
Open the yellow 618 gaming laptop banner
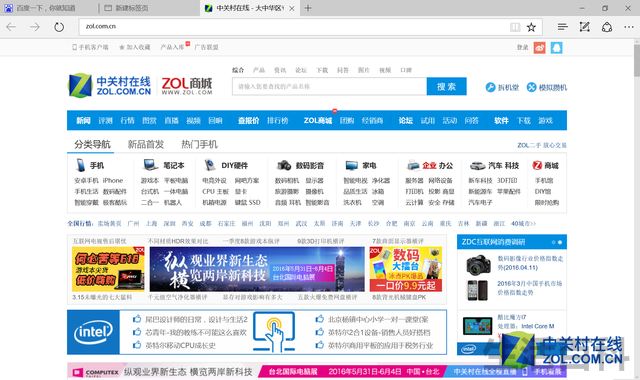click(x=108, y=269)
